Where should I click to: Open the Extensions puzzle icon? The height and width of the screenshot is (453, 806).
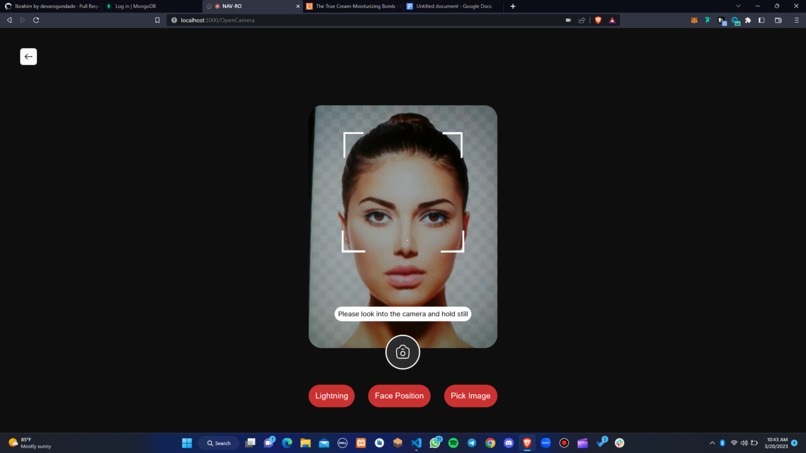tap(748, 20)
